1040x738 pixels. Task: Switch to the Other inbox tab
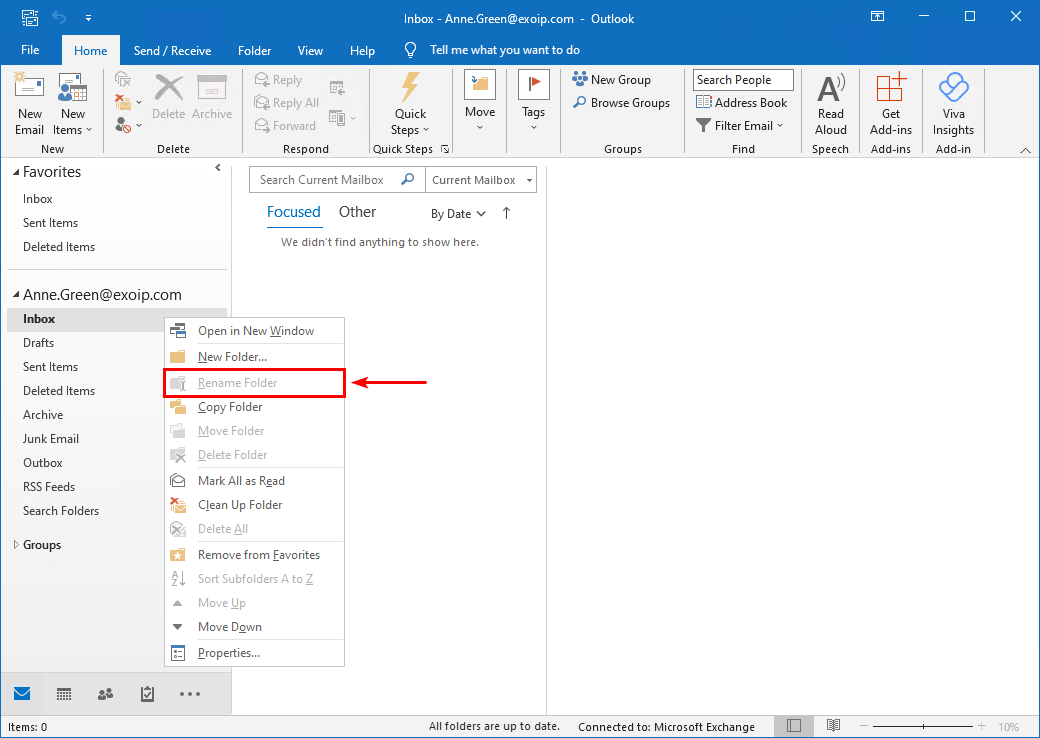357,212
